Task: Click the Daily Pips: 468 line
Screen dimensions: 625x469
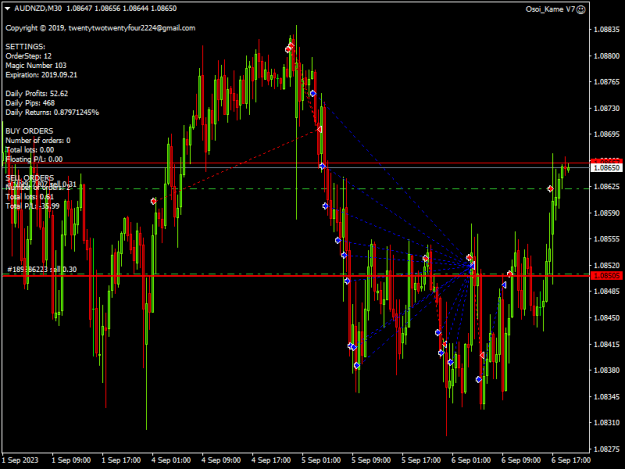Action: click(30, 103)
